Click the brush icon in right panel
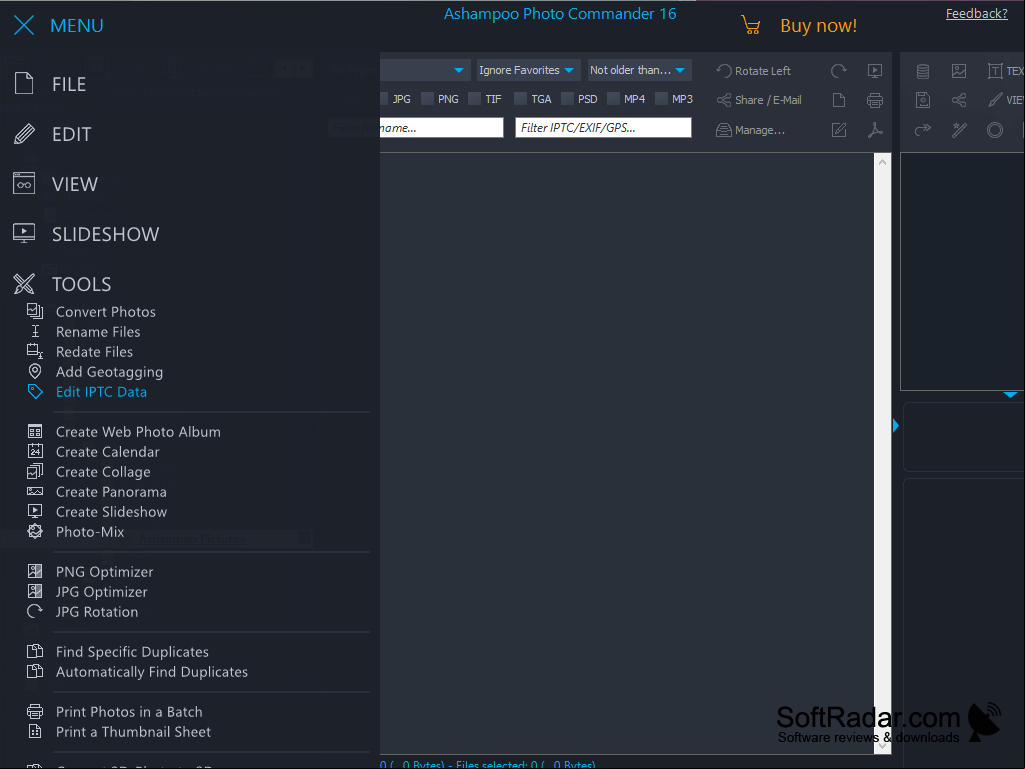 995,100
